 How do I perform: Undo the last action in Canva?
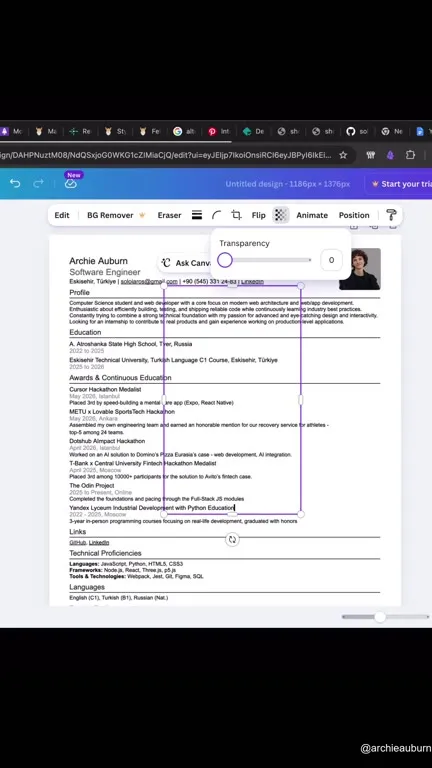(x=15, y=184)
